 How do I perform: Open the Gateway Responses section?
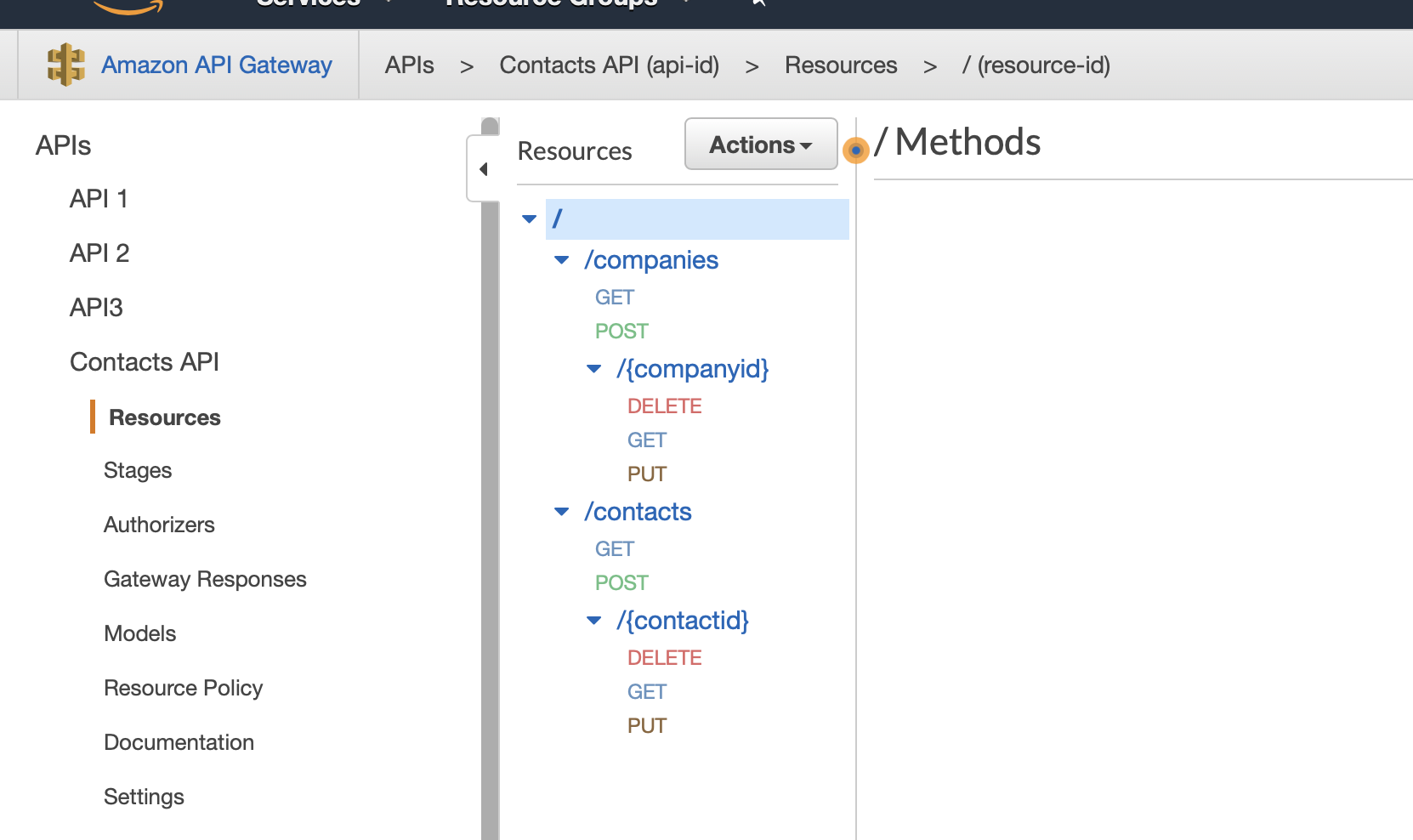(x=205, y=579)
